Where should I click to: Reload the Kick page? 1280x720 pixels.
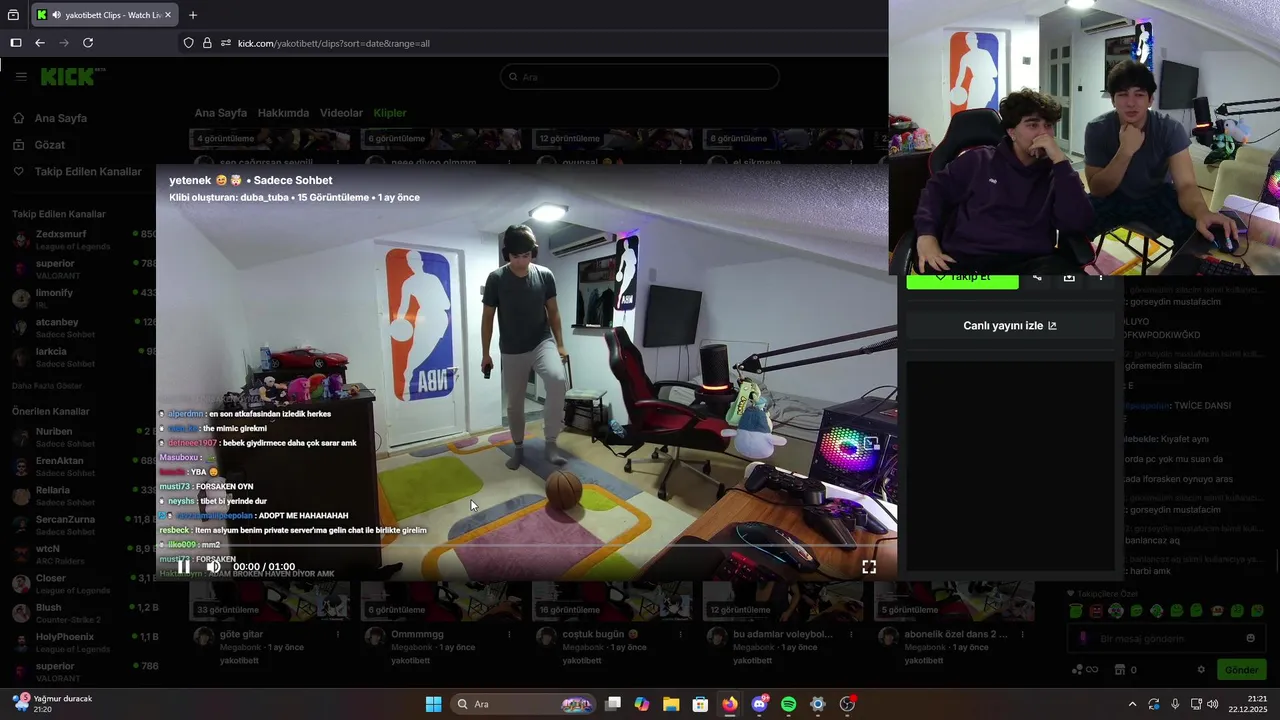[x=88, y=43]
